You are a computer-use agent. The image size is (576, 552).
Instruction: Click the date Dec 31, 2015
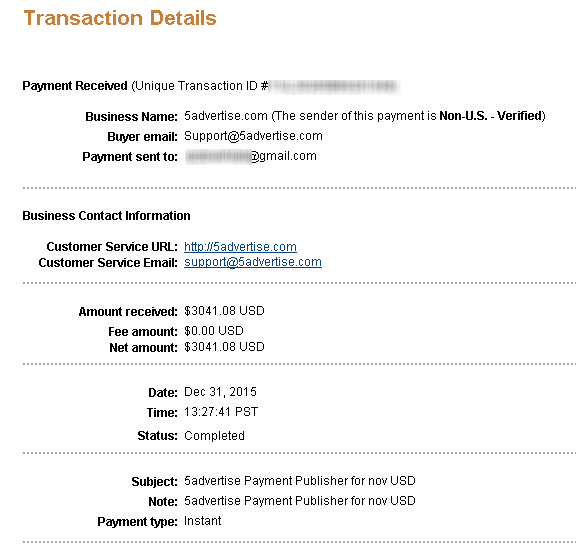pos(220,392)
